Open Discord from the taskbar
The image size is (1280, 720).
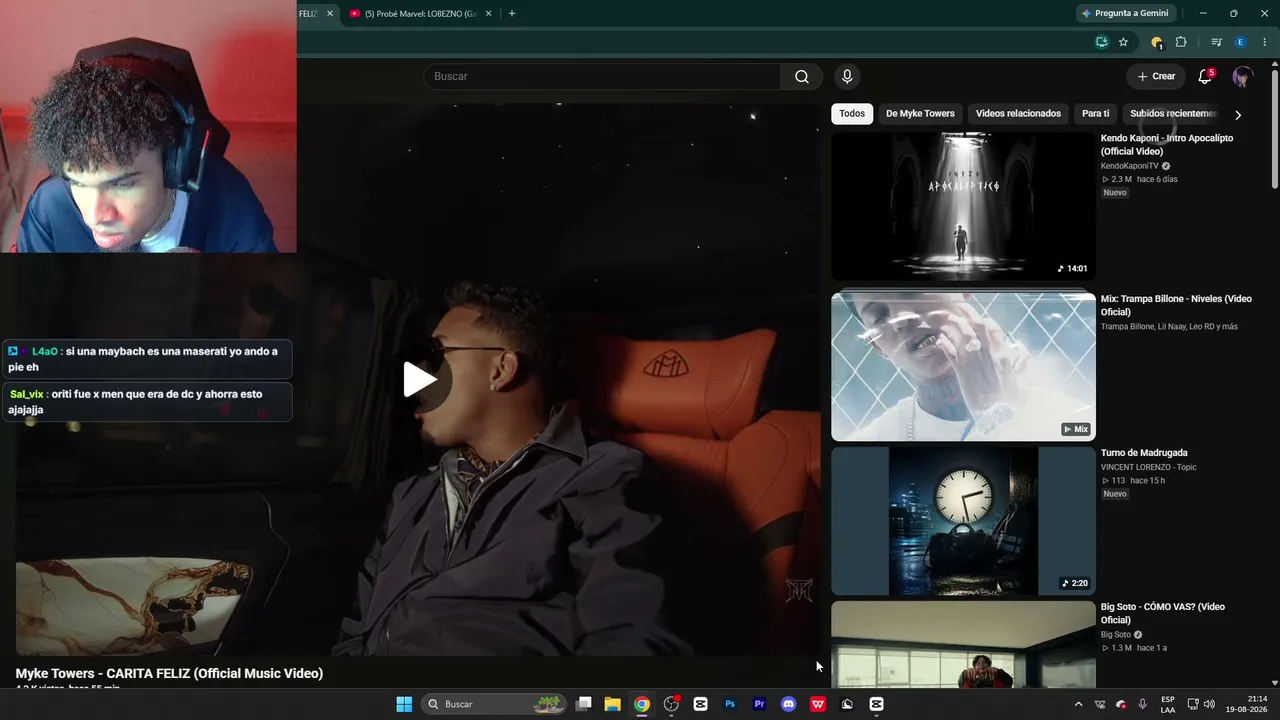pyautogui.click(x=788, y=704)
